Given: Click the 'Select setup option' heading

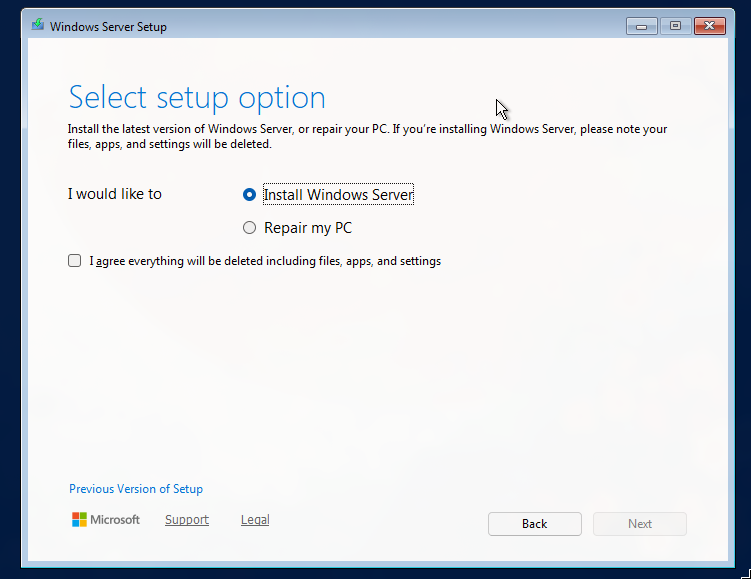Looking at the screenshot, I should coord(197,98).
